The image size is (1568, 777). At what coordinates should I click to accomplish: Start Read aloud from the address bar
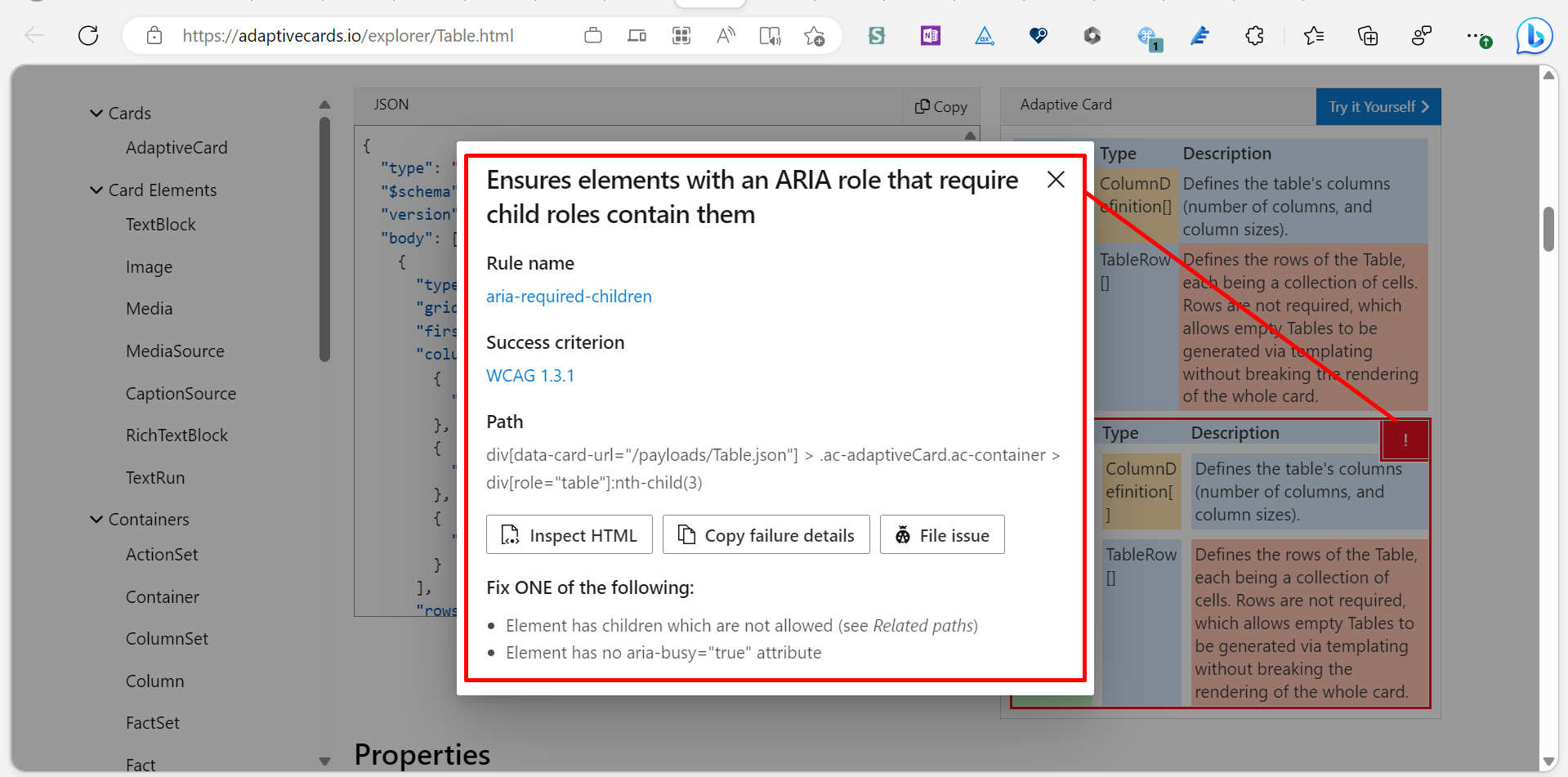tap(726, 36)
